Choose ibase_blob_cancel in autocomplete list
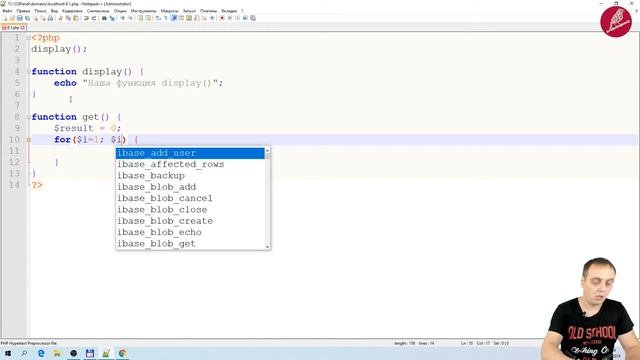Viewport: 640px width, 360px height. [190, 198]
